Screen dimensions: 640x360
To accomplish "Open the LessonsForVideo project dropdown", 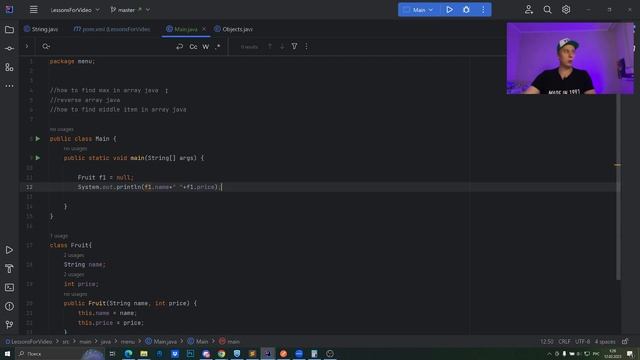I will pyautogui.click(x=75, y=10).
